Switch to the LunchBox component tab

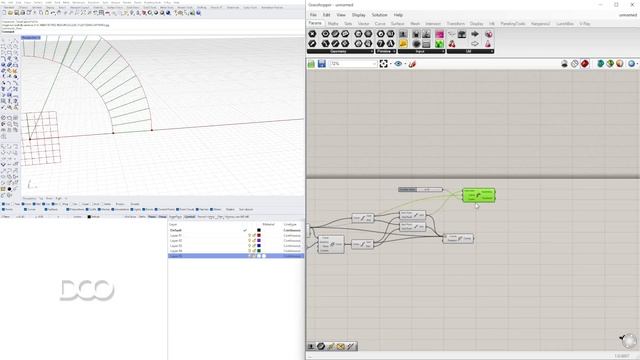coord(565,24)
